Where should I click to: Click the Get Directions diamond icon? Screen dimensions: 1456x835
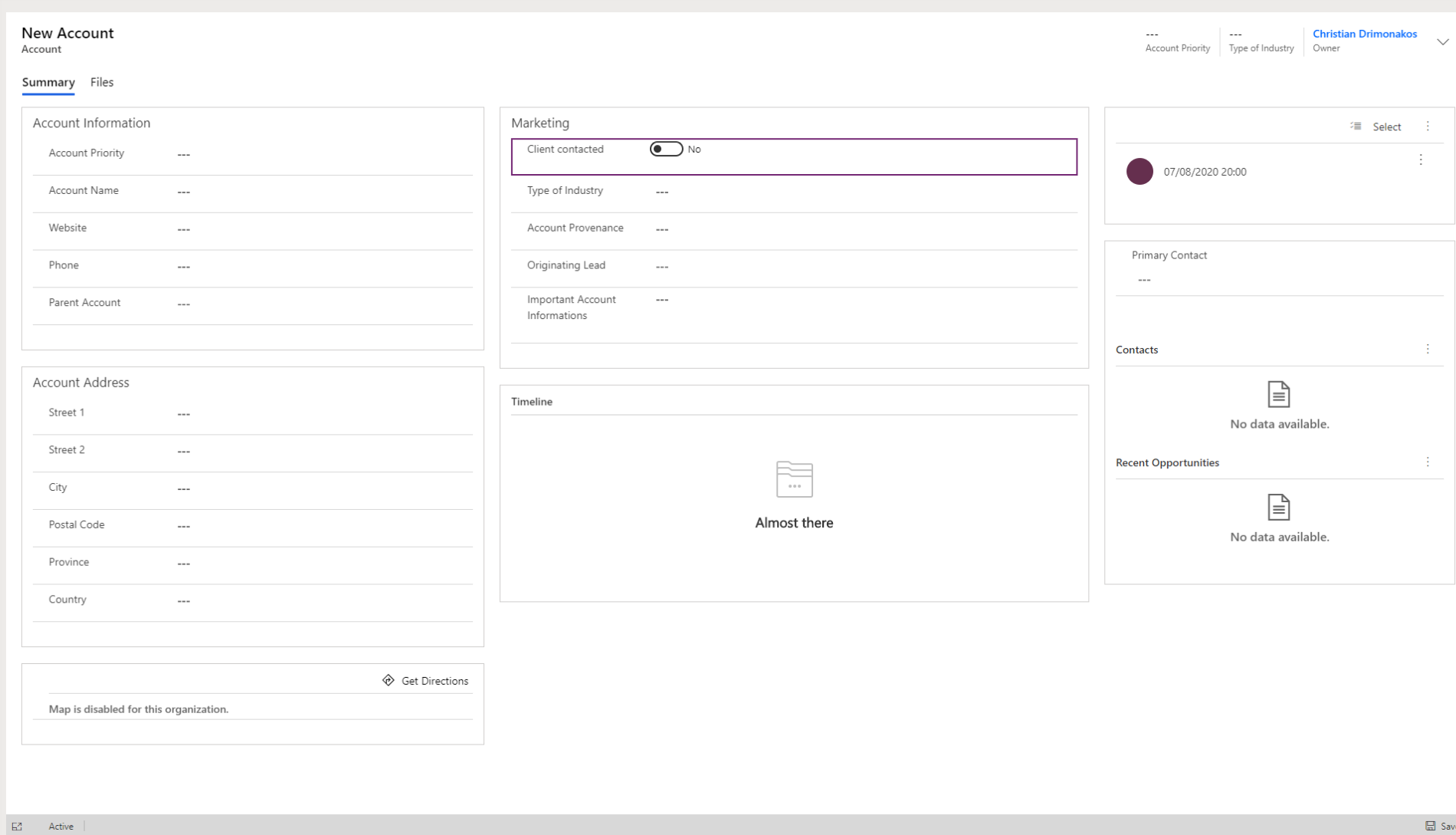389,680
